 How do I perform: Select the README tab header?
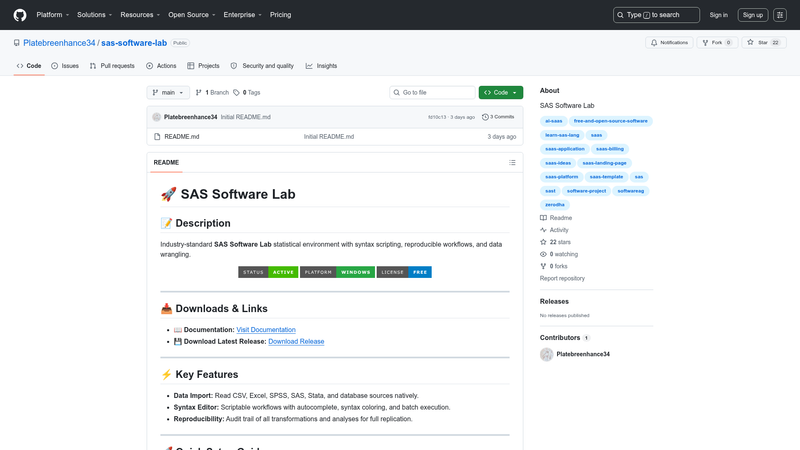click(166, 162)
